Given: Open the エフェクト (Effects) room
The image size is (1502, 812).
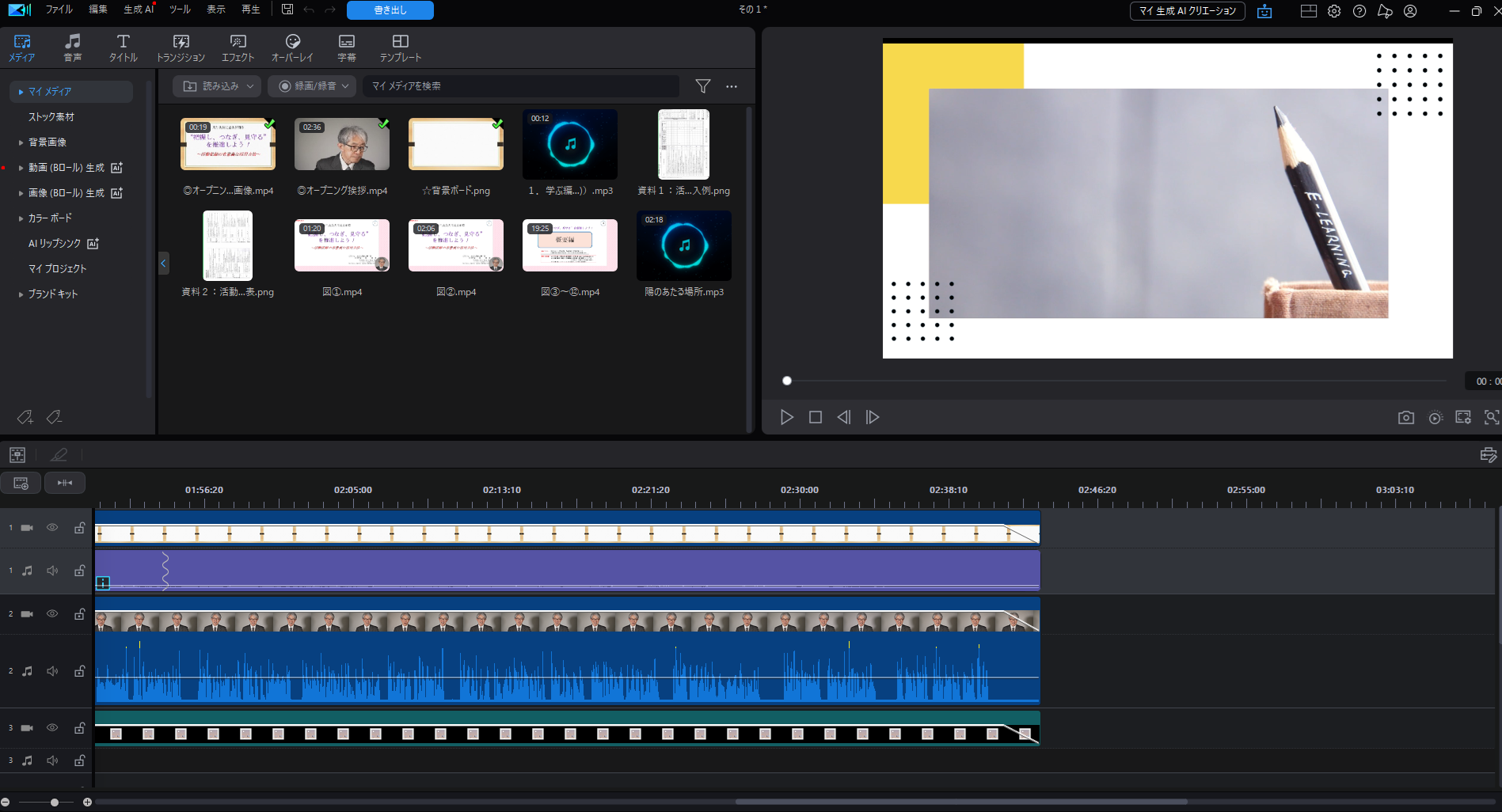Looking at the screenshot, I should tap(238, 47).
